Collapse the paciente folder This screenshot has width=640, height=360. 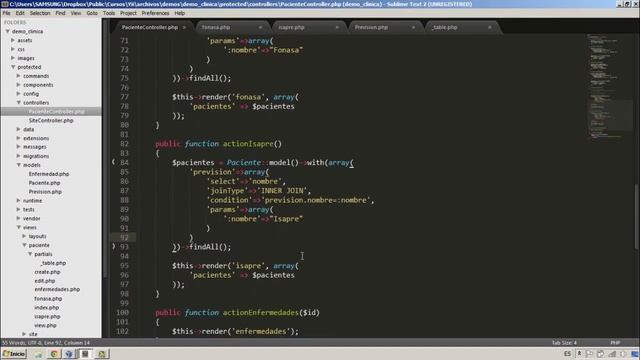(x=24, y=245)
